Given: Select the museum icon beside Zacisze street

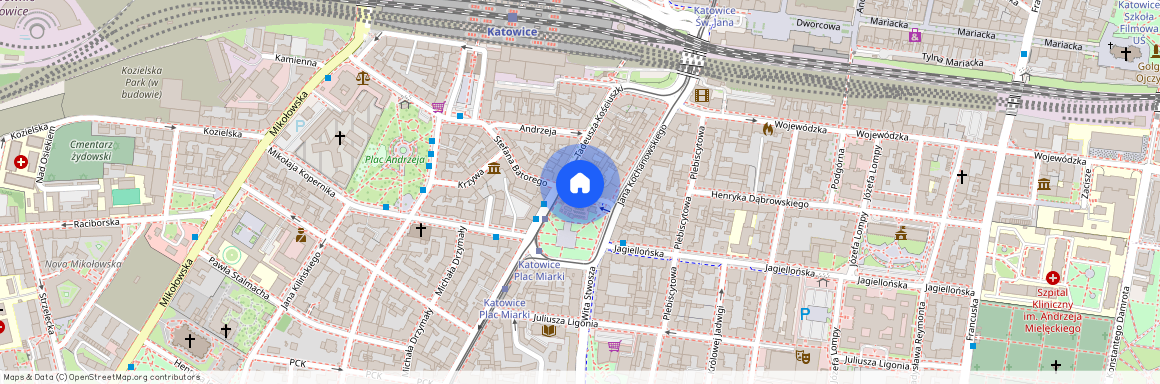Looking at the screenshot, I should pyautogui.click(x=1044, y=183).
